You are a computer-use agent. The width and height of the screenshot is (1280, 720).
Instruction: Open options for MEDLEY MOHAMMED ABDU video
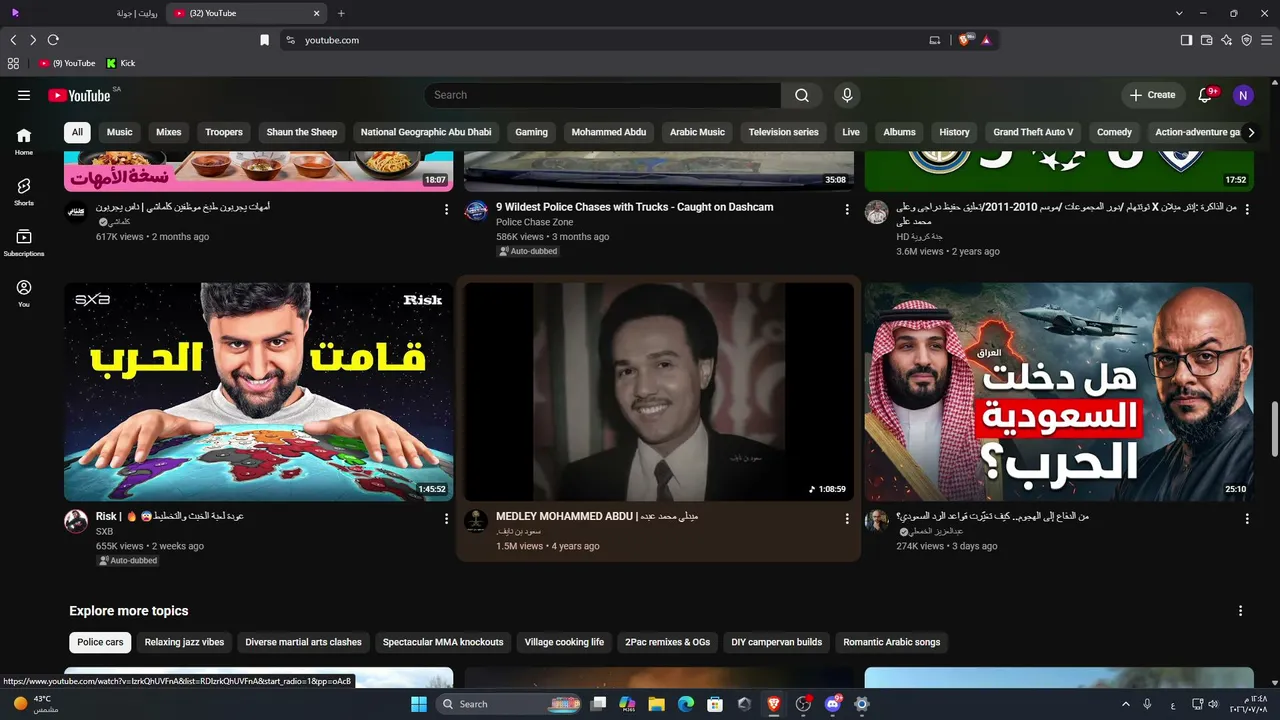[x=847, y=519]
